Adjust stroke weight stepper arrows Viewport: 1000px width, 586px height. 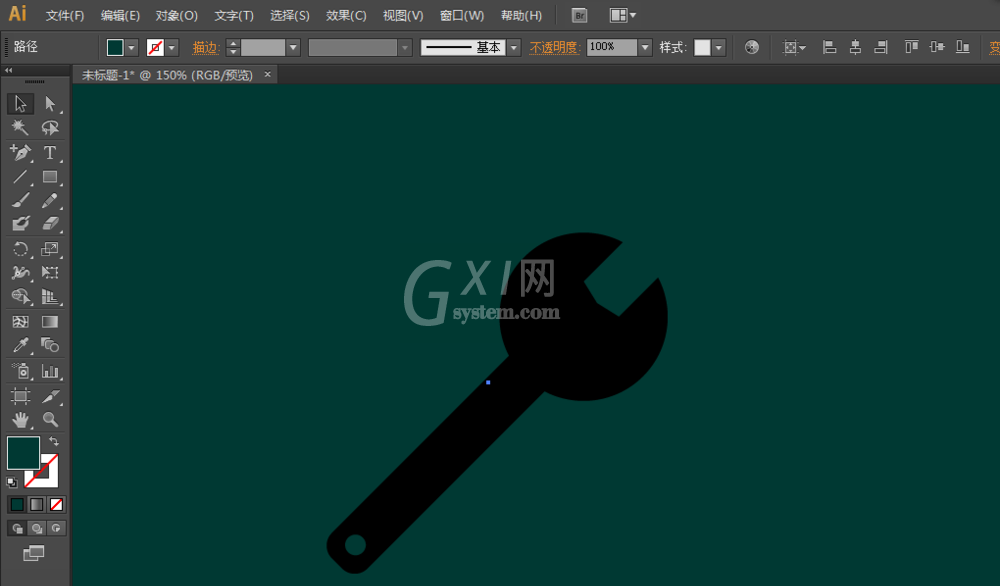pos(233,48)
